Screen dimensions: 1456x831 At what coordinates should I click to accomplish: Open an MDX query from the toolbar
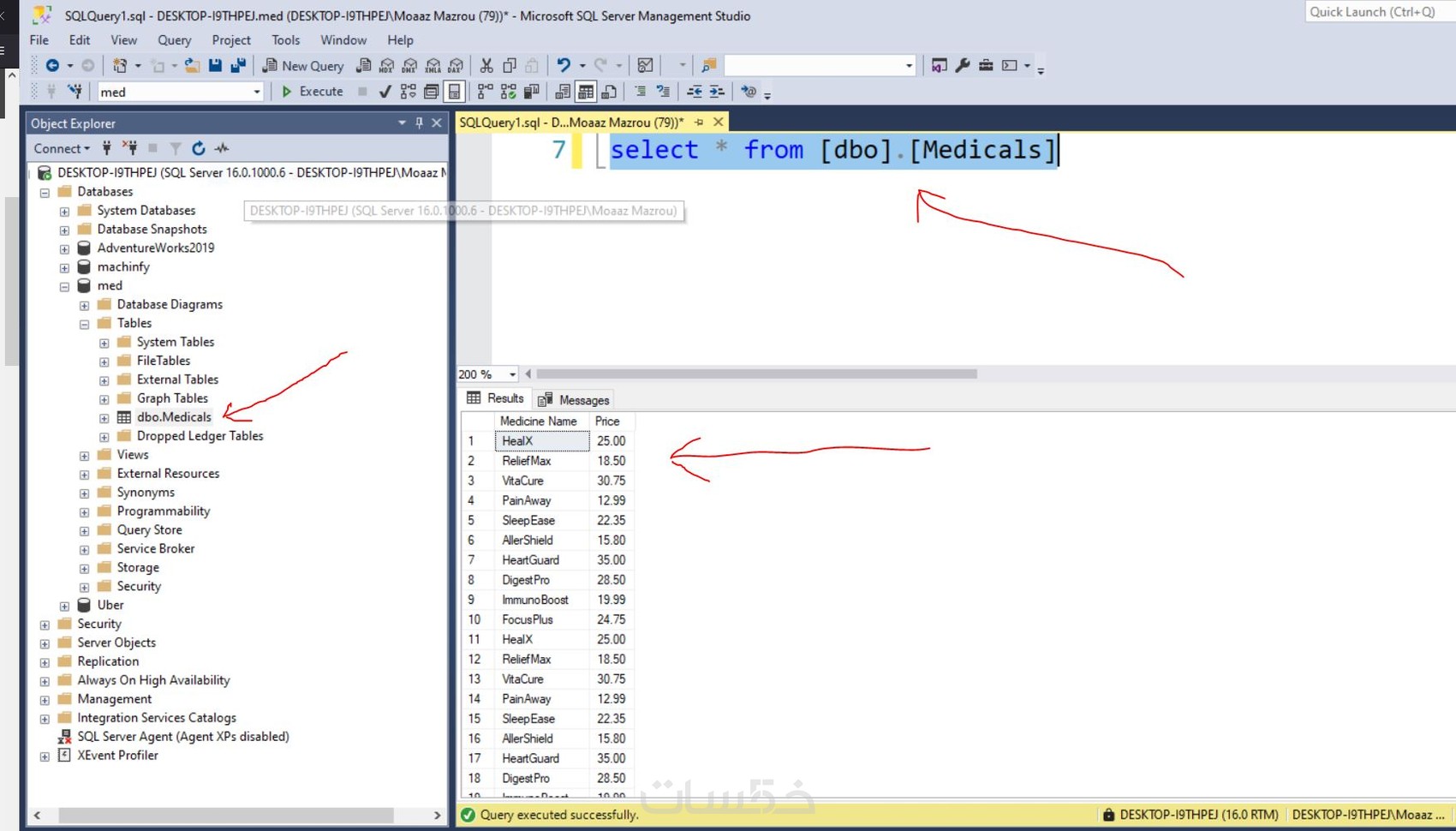(387, 65)
